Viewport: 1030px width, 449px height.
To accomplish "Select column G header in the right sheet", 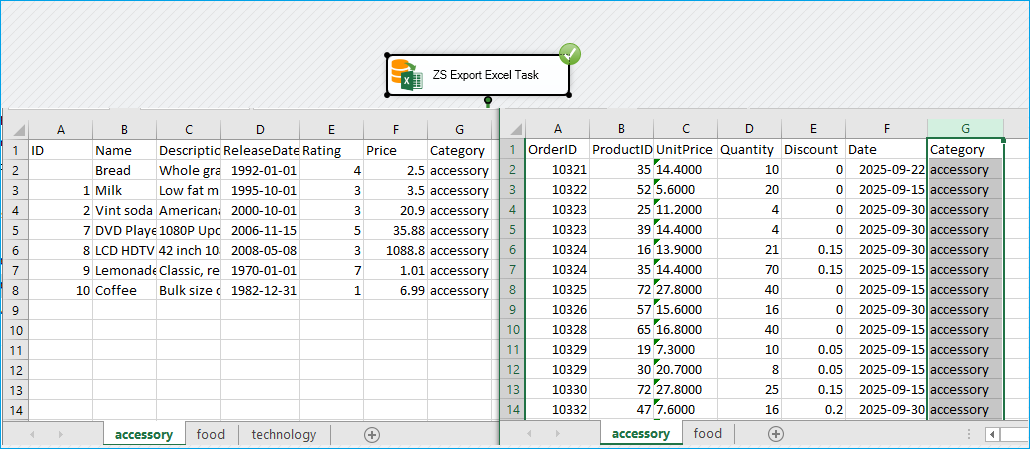I will coord(965,129).
